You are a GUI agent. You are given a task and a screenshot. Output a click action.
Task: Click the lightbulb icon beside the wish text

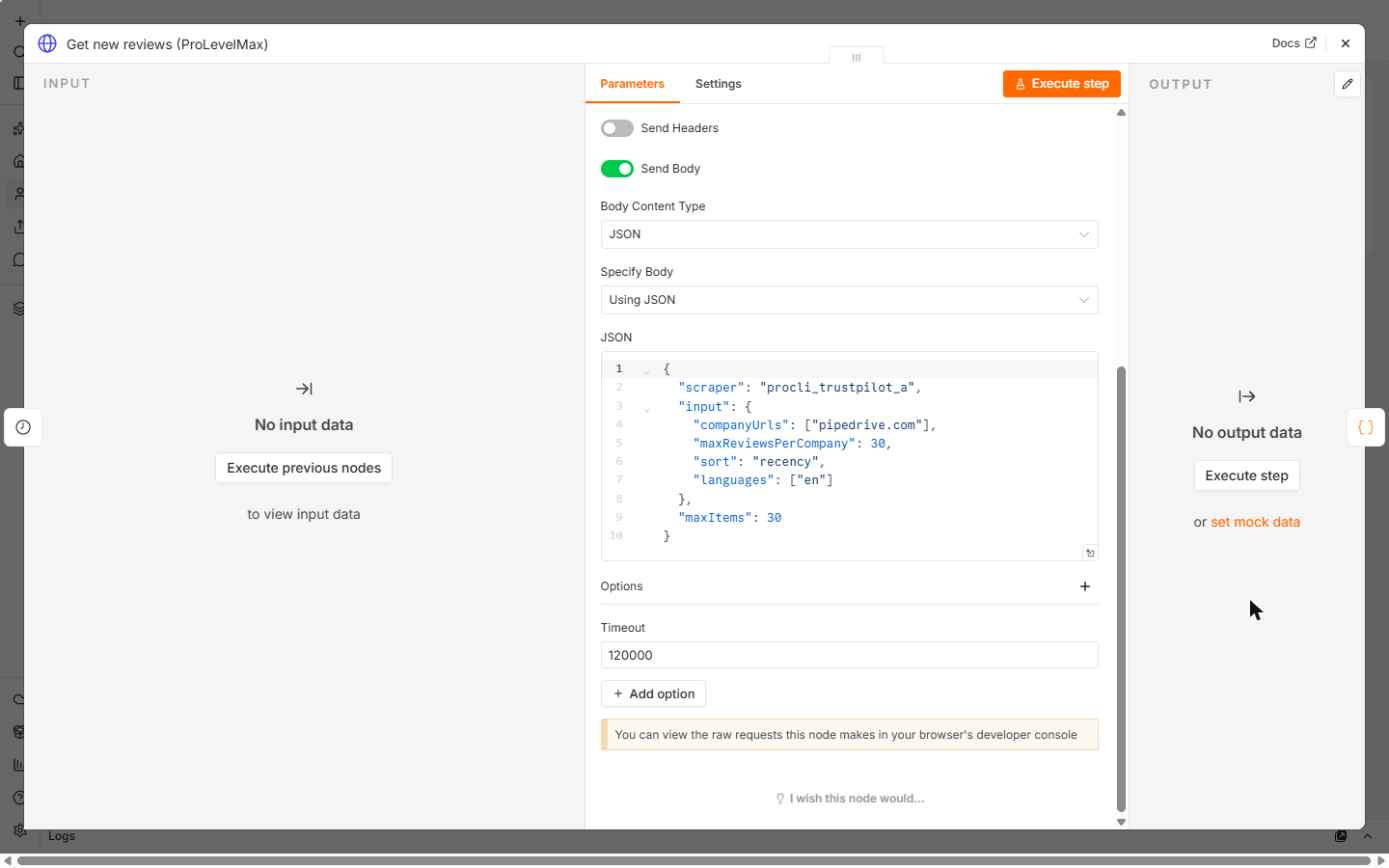point(780,799)
